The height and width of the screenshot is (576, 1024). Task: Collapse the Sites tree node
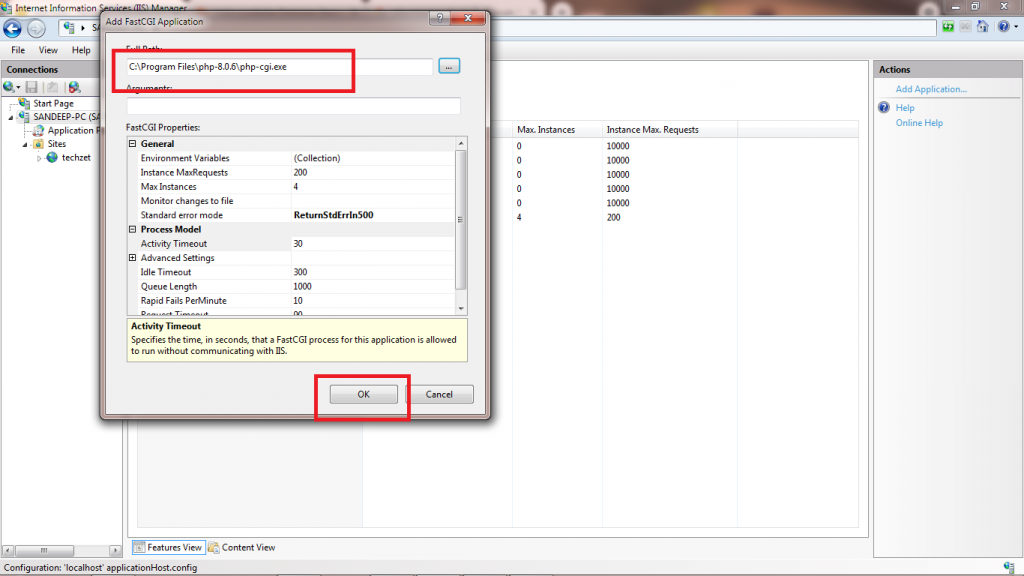click(x=24, y=144)
